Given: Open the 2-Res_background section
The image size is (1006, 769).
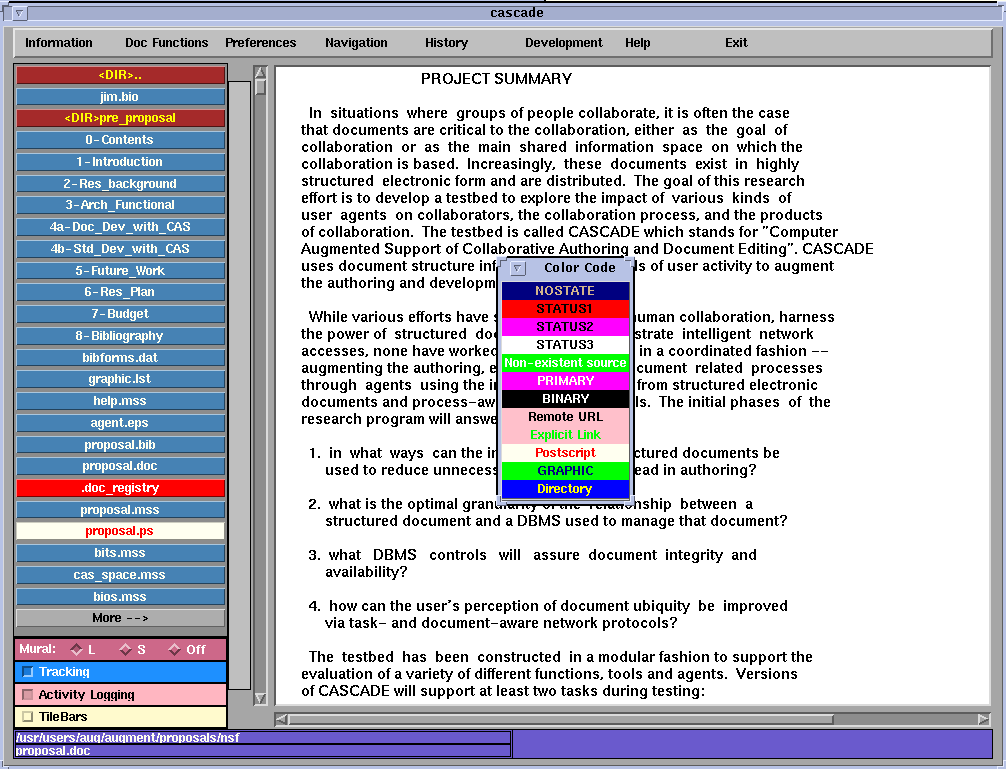Looking at the screenshot, I should 120,183.
